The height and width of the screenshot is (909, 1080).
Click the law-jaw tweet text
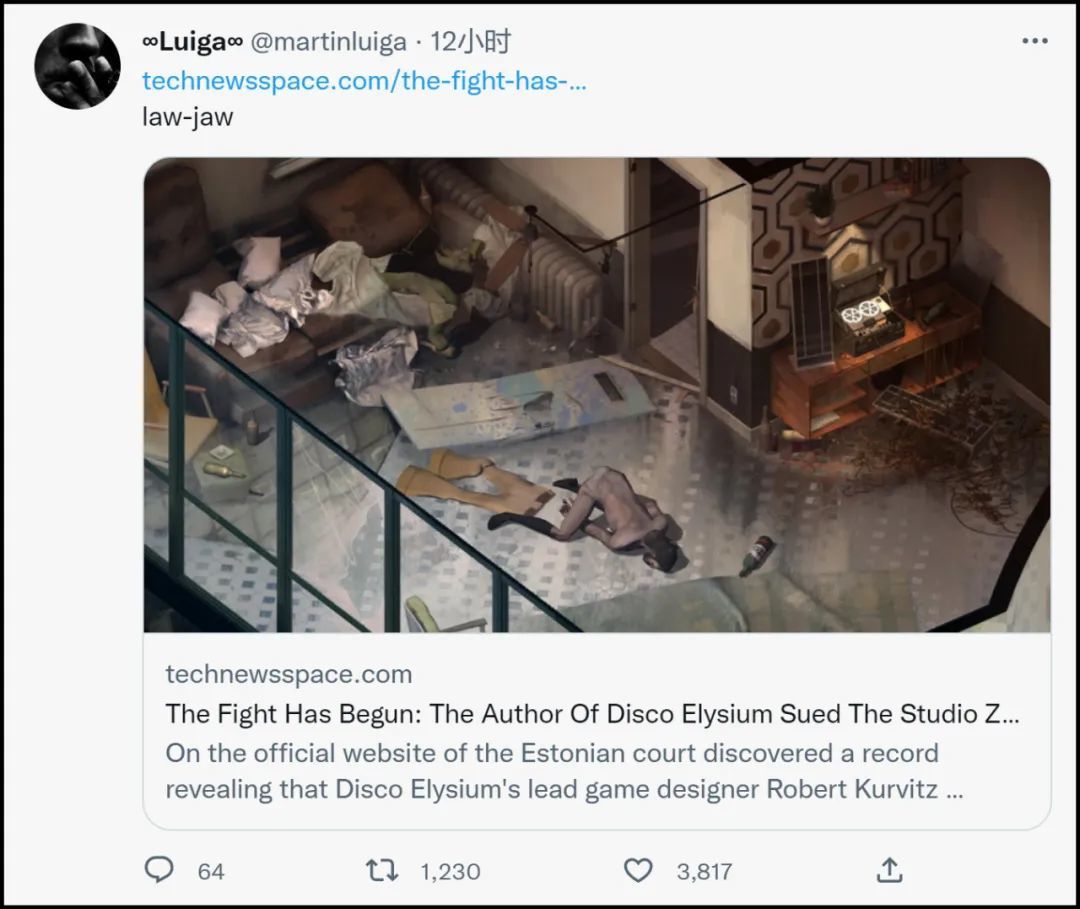[188, 116]
